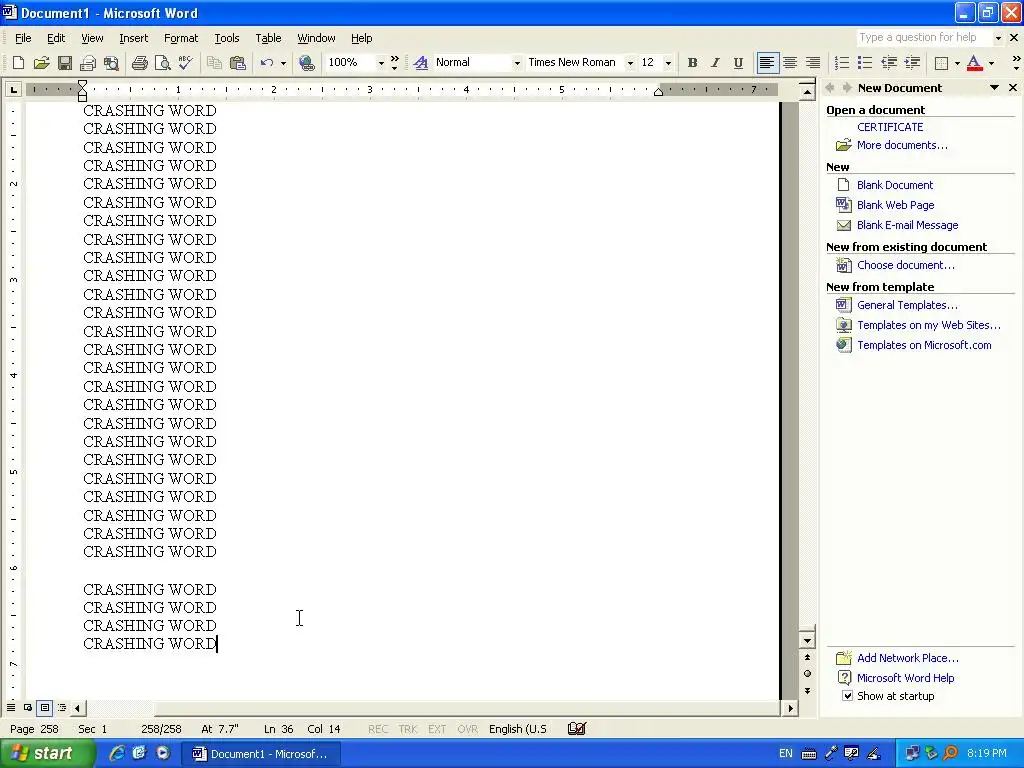Click the Insert Hyperlink globe icon
The width and height of the screenshot is (1024, 768).
(x=306, y=63)
